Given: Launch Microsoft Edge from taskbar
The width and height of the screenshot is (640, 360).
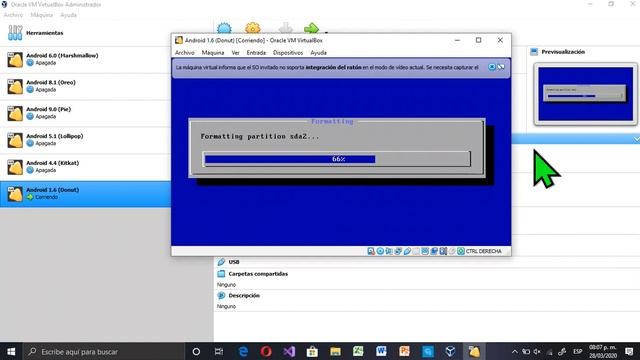Looking at the screenshot, I should coord(243,351).
